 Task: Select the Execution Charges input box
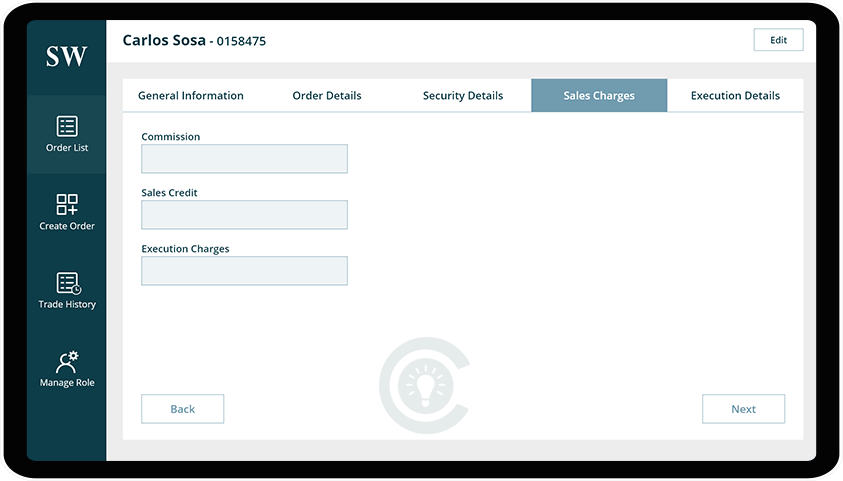(245, 271)
